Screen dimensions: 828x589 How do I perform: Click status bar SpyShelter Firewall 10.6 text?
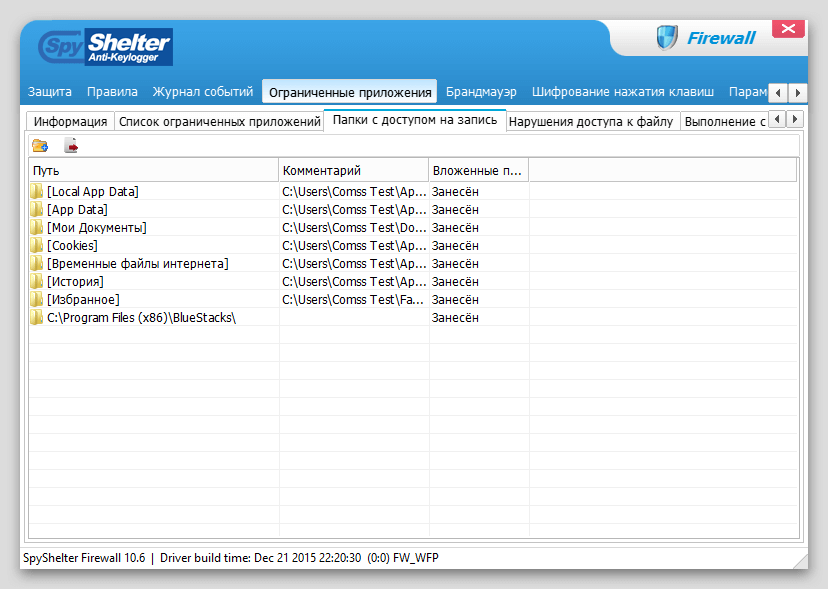pyautogui.click(x=84, y=557)
